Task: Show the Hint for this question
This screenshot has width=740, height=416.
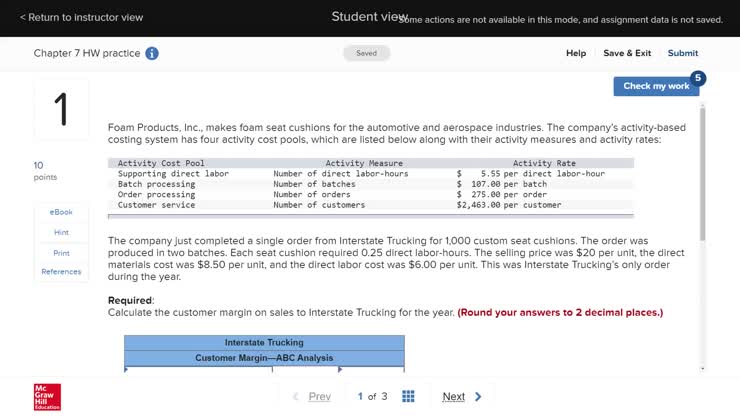Action: [x=61, y=232]
